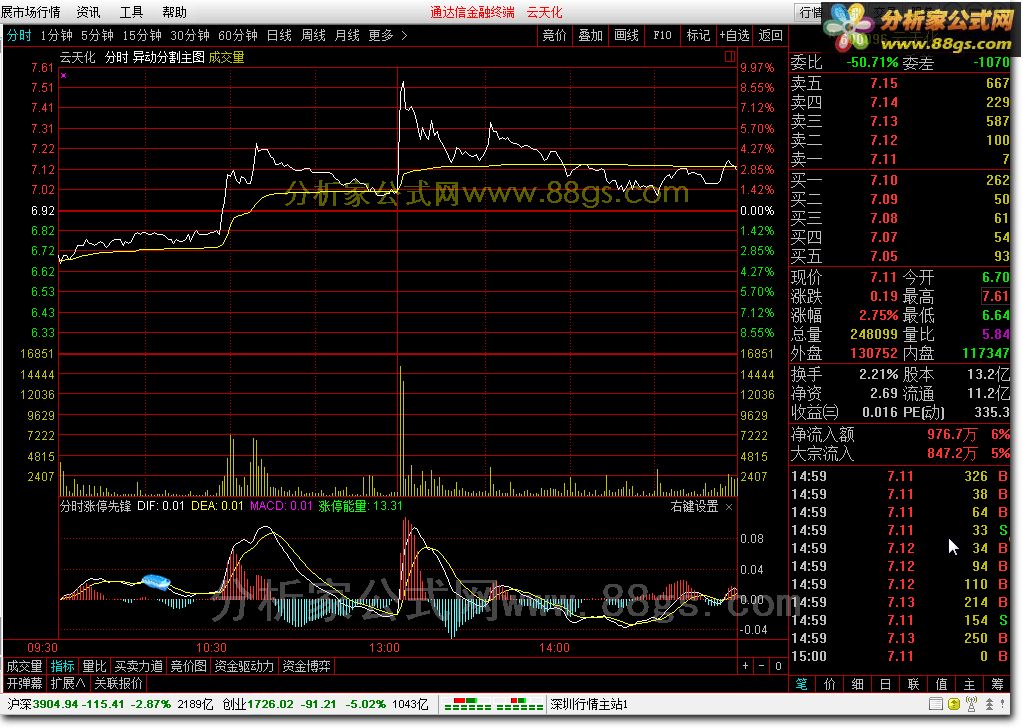Click the 分时涨停先锋 indicator name
This screenshot has width=1023, height=728.
coord(96,506)
